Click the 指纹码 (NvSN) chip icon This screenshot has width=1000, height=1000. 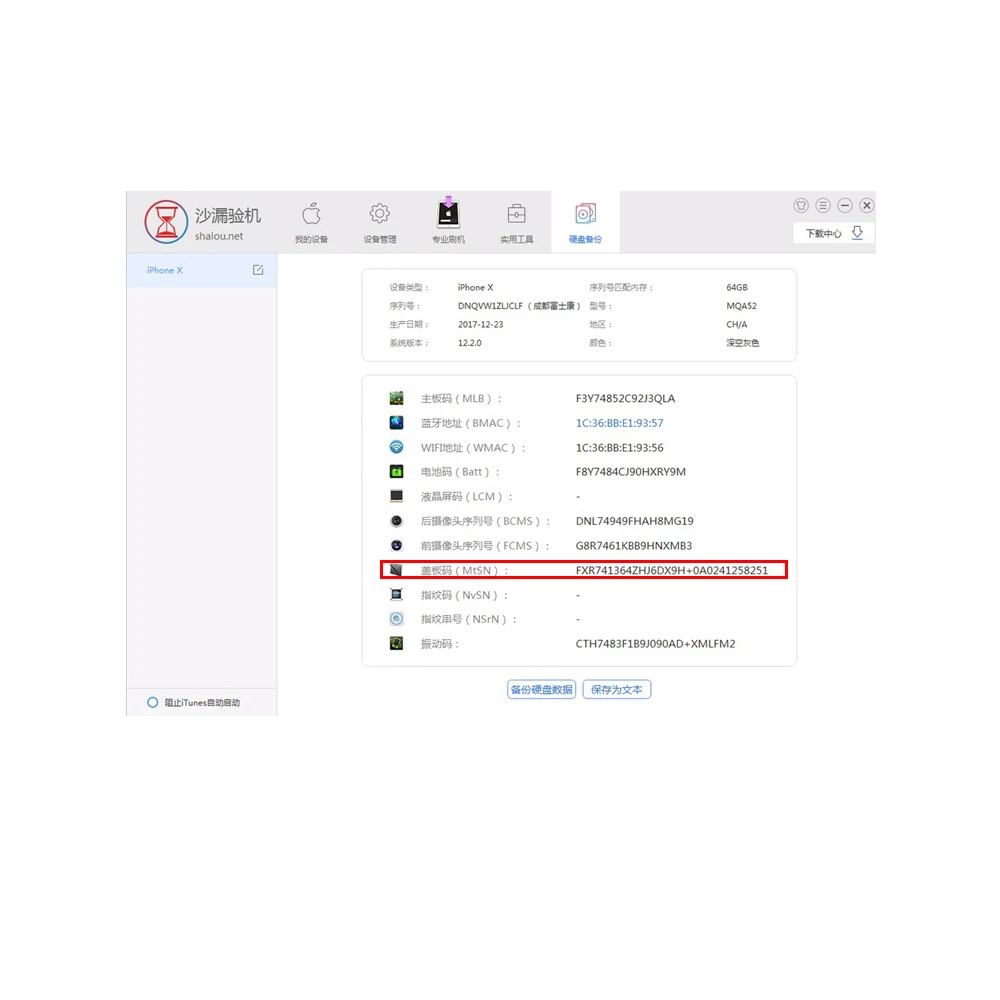[x=397, y=594]
